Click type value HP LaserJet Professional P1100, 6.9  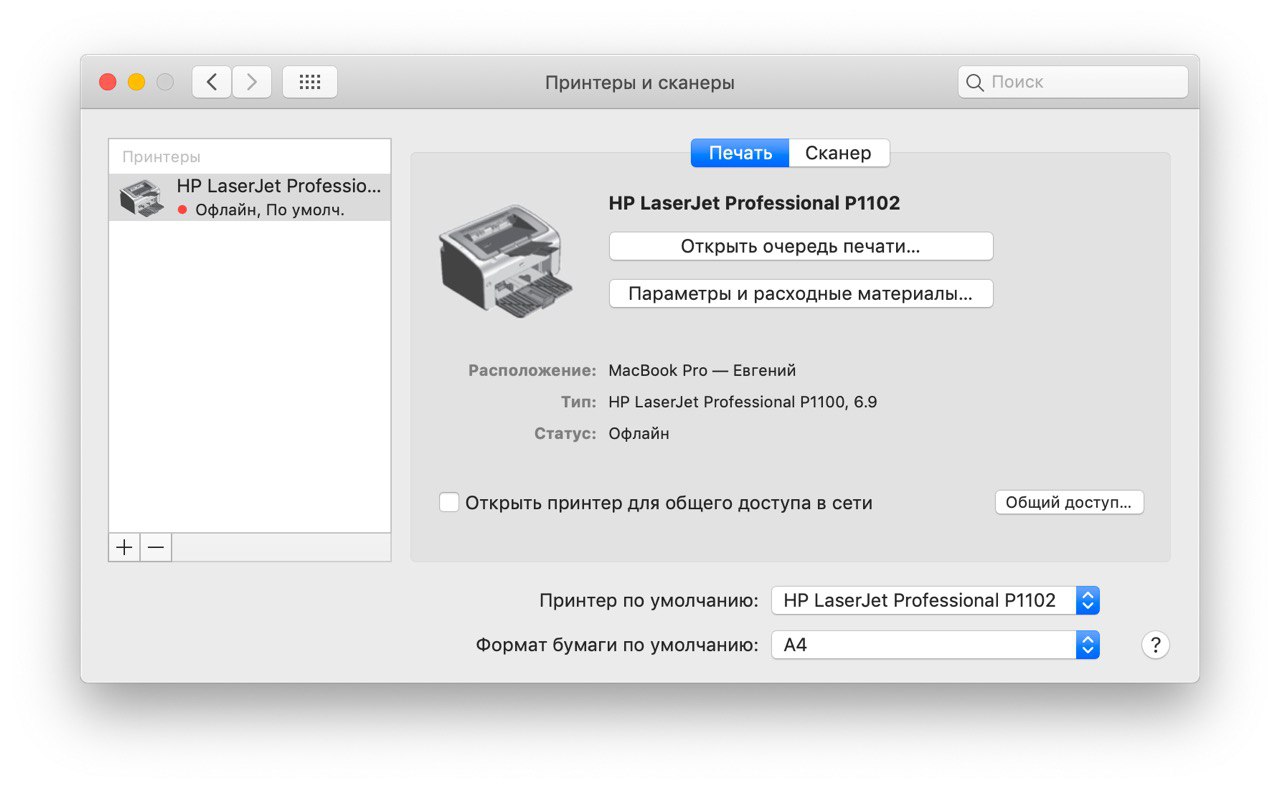pos(743,402)
